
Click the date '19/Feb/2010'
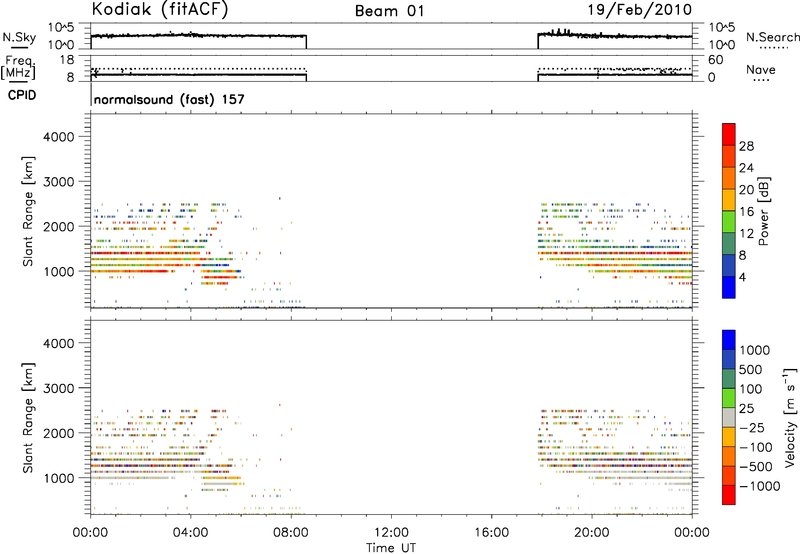[640, 10]
